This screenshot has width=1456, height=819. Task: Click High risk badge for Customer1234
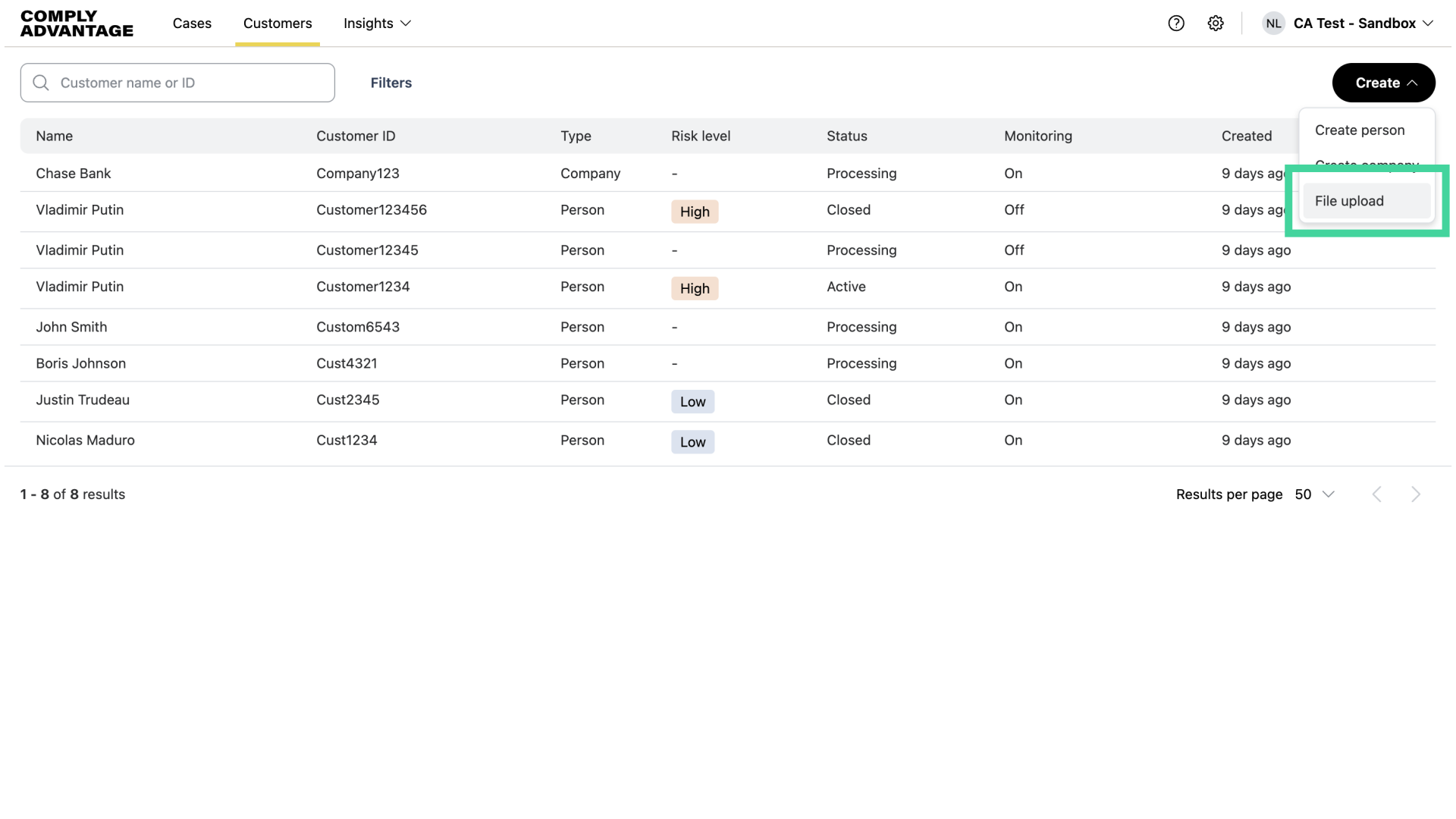694,288
